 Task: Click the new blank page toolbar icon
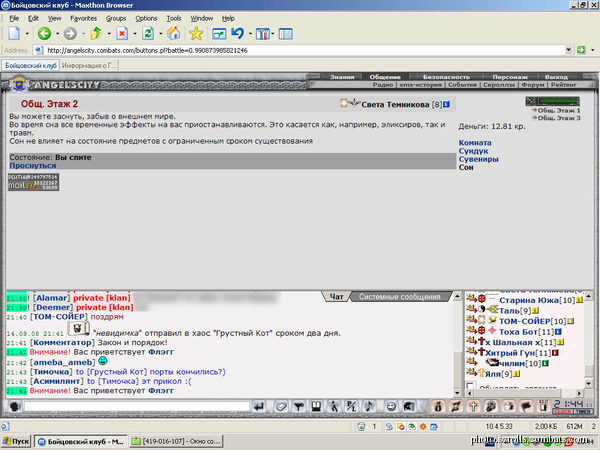[x=14, y=34]
